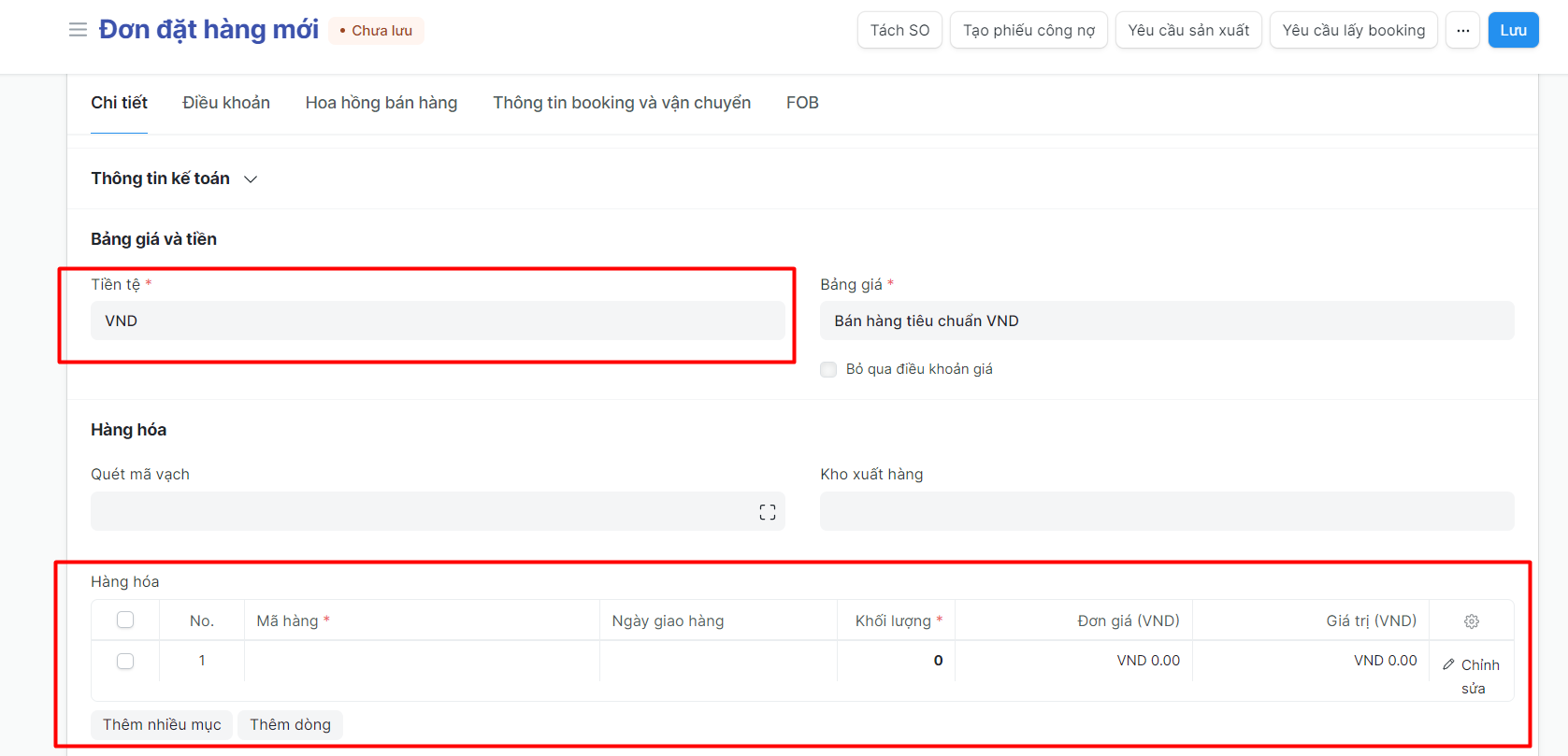Click the pencil edit icon in row 1

[1448, 664]
